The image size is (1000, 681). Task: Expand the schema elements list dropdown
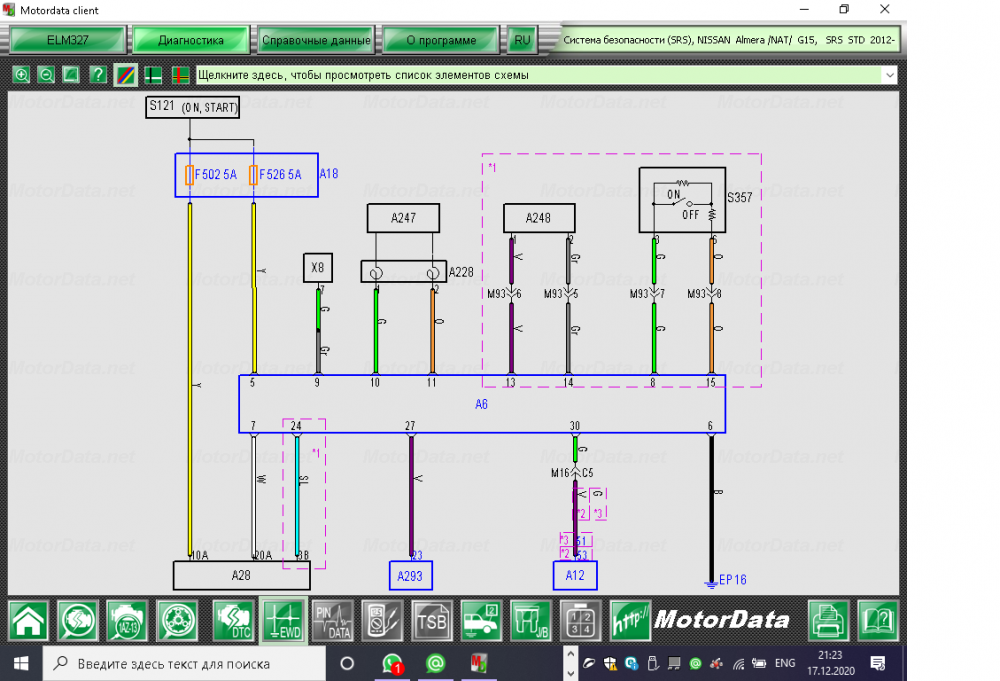[x=889, y=75]
